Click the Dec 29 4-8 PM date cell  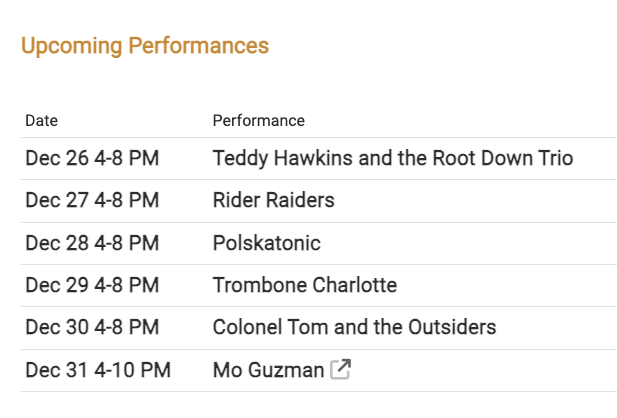[x=92, y=285]
